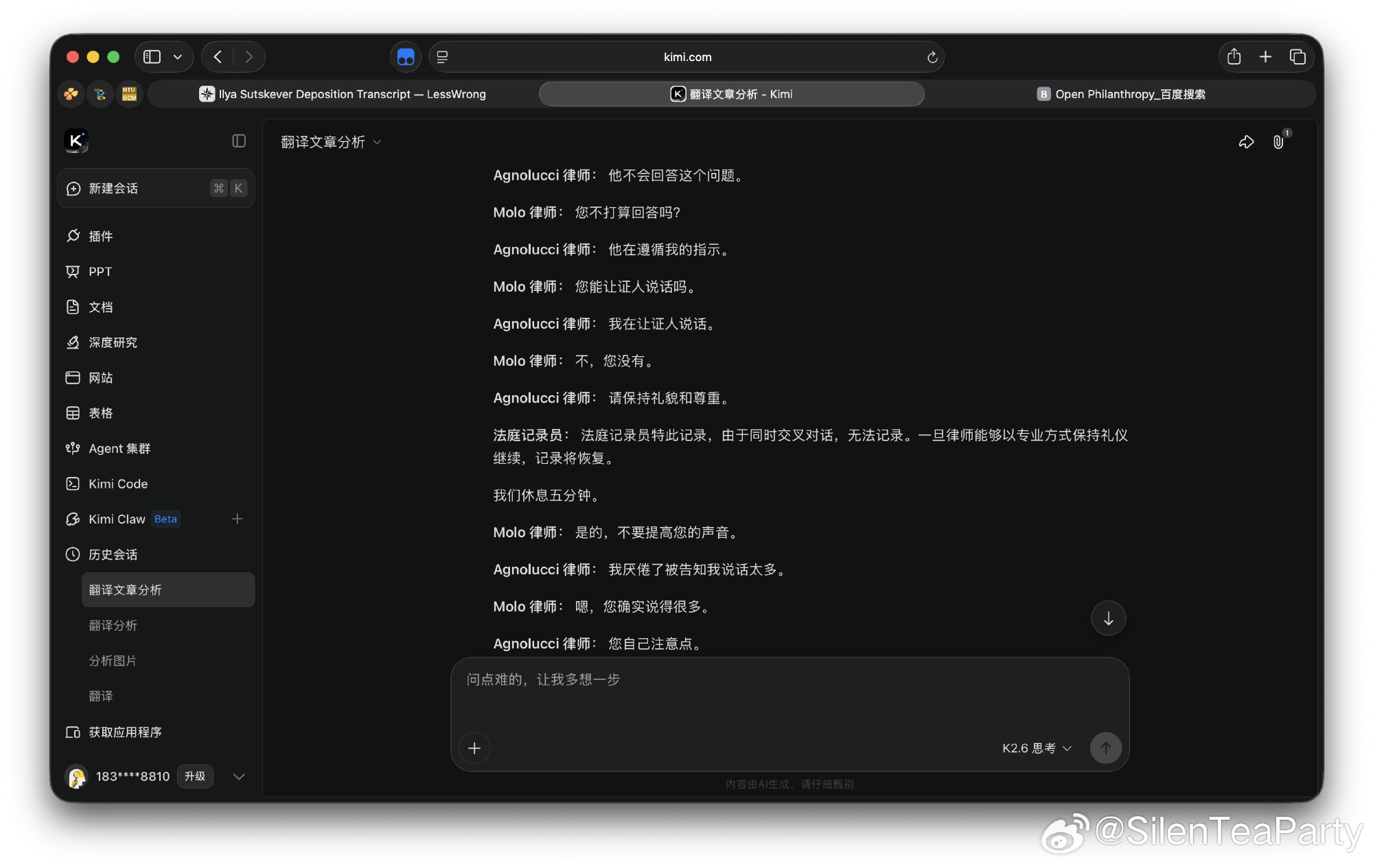Show the tab overview
This screenshot has height=868, width=1373.
tap(1297, 57)
